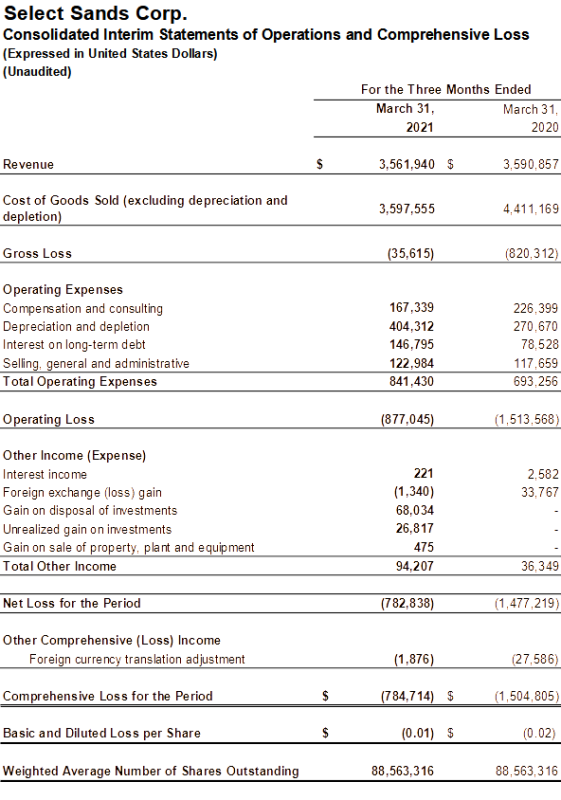Viewport: 561px width, 800px height.
Task: Click the 'Revenue' row label
Action: (x=28, y=164)
